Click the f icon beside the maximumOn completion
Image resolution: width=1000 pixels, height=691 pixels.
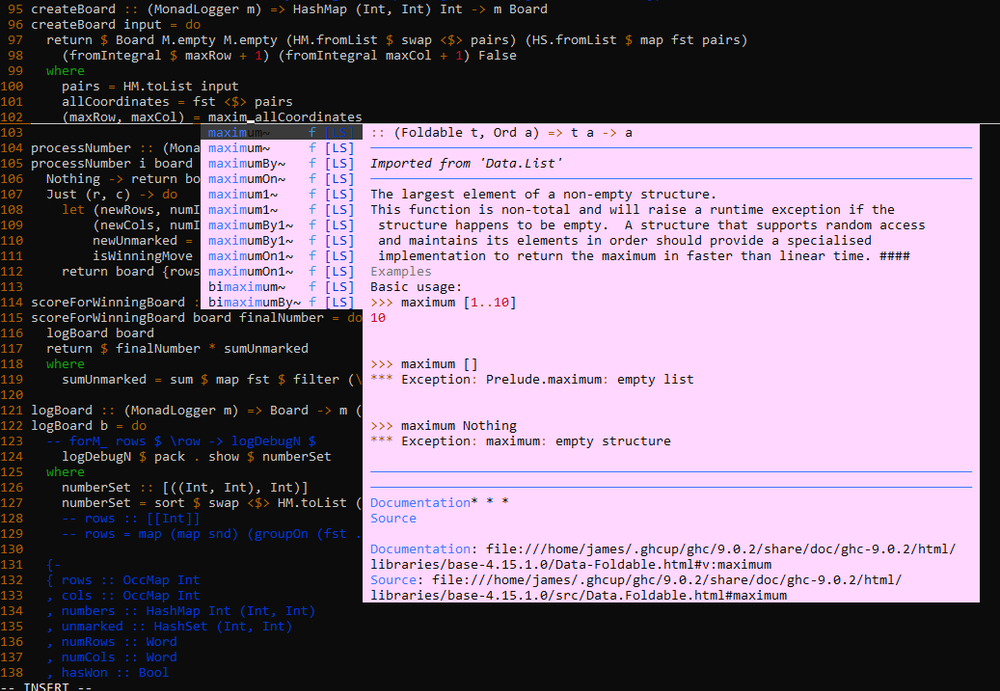click(311, 178)
